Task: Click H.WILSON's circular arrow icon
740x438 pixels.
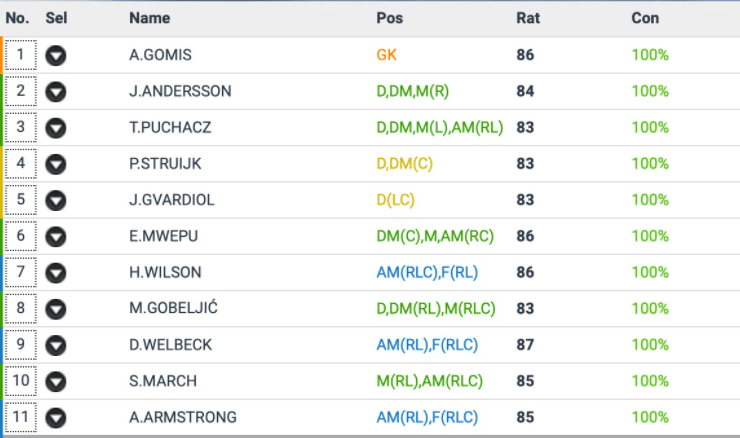Action: tap(56, 272)
